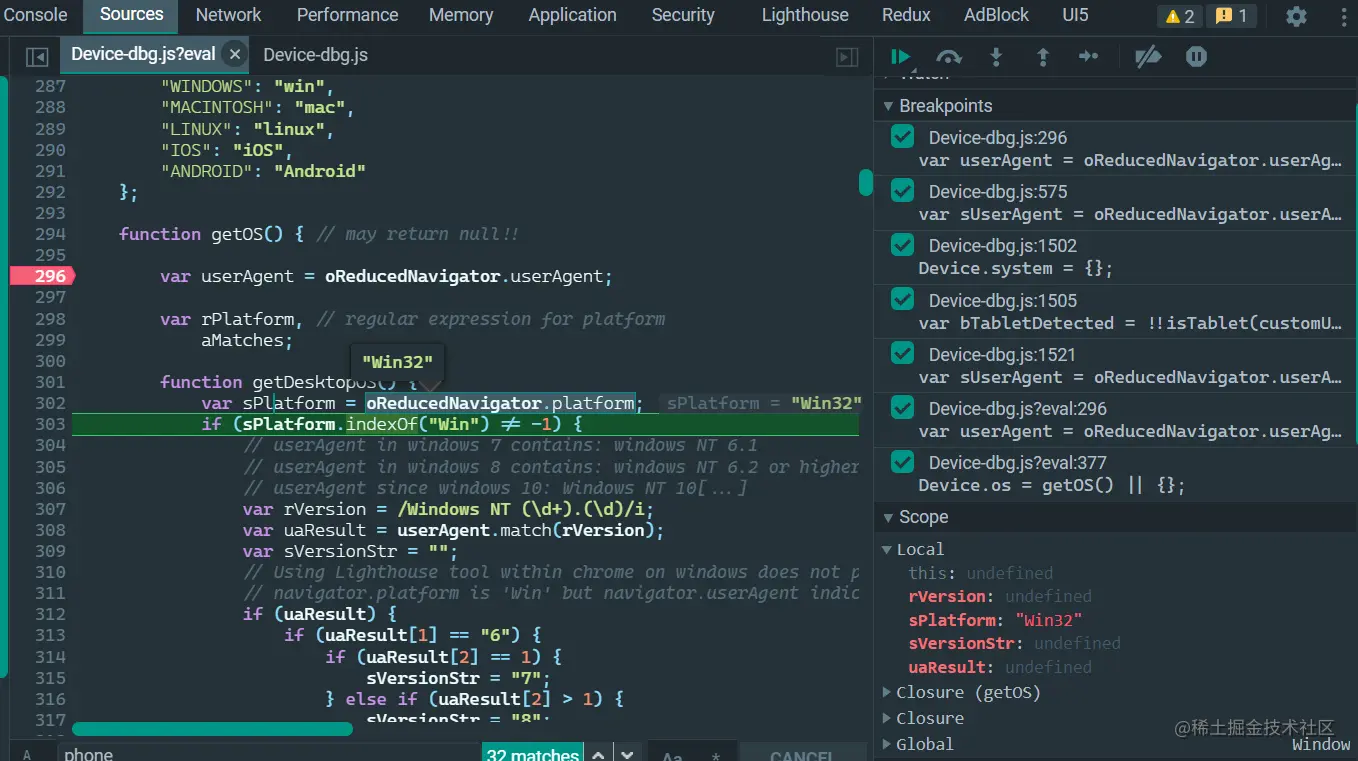Image resolution: width=1358 pixels, height=761 pixels.
Task: Click the horizontal scrollbar of the code editor
Action: (x=212, y=729)
